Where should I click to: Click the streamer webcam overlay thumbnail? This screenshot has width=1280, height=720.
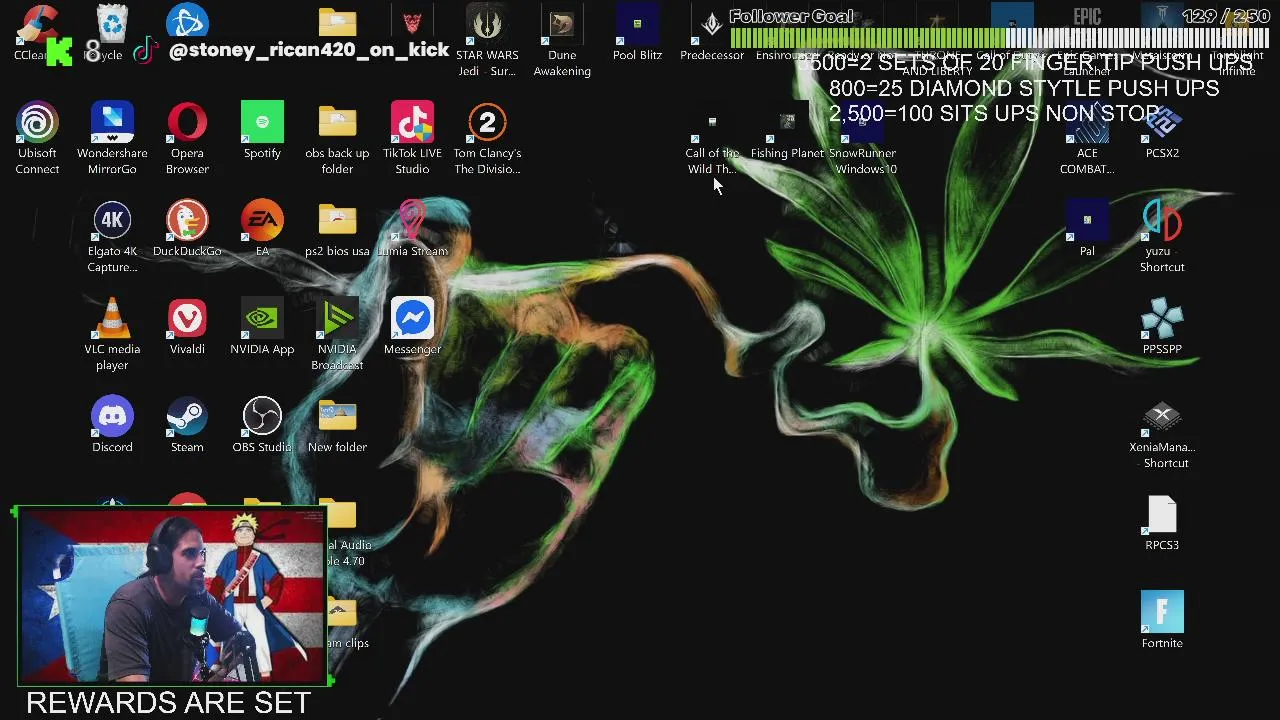[x=171, y=596]
